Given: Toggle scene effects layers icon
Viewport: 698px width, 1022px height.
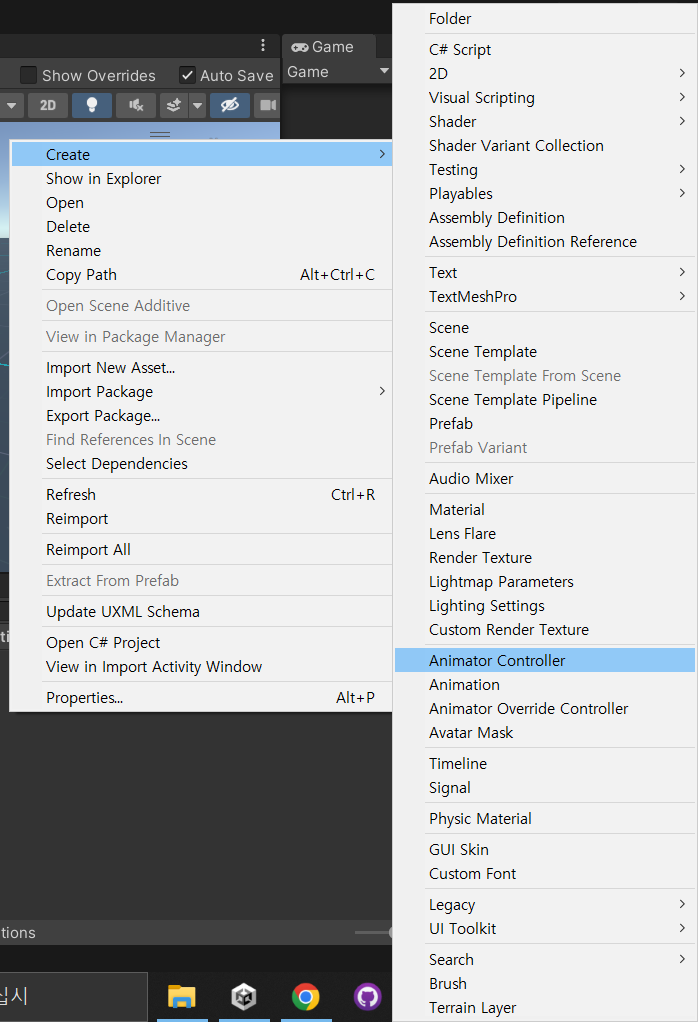Looking at the screenshot, I should point(173,105).
